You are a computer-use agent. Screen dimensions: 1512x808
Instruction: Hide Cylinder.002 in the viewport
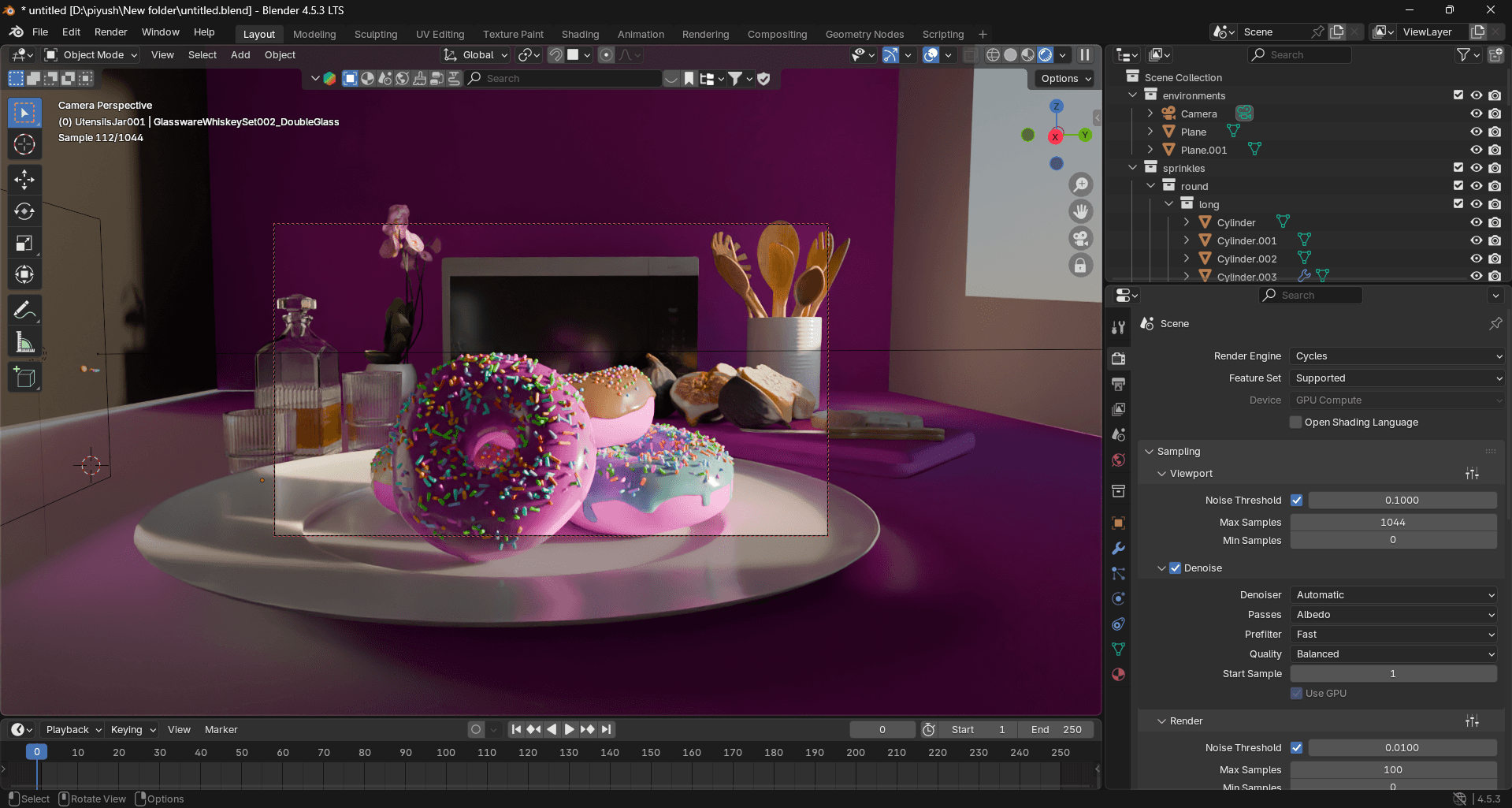[1477, 259]
